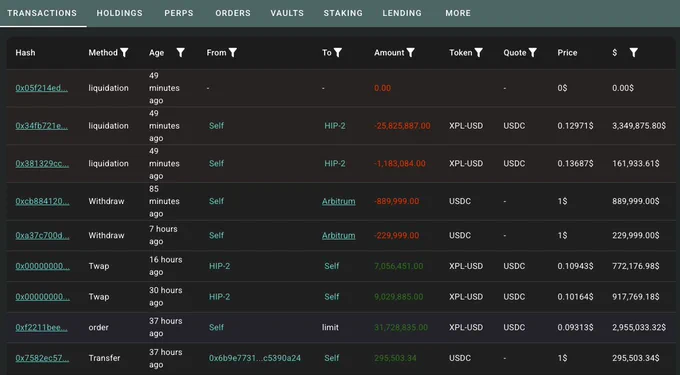Open transaction hash 0x381329cc...
The width and height of the screenshot is (680, 375).
(x=42, y=163)
